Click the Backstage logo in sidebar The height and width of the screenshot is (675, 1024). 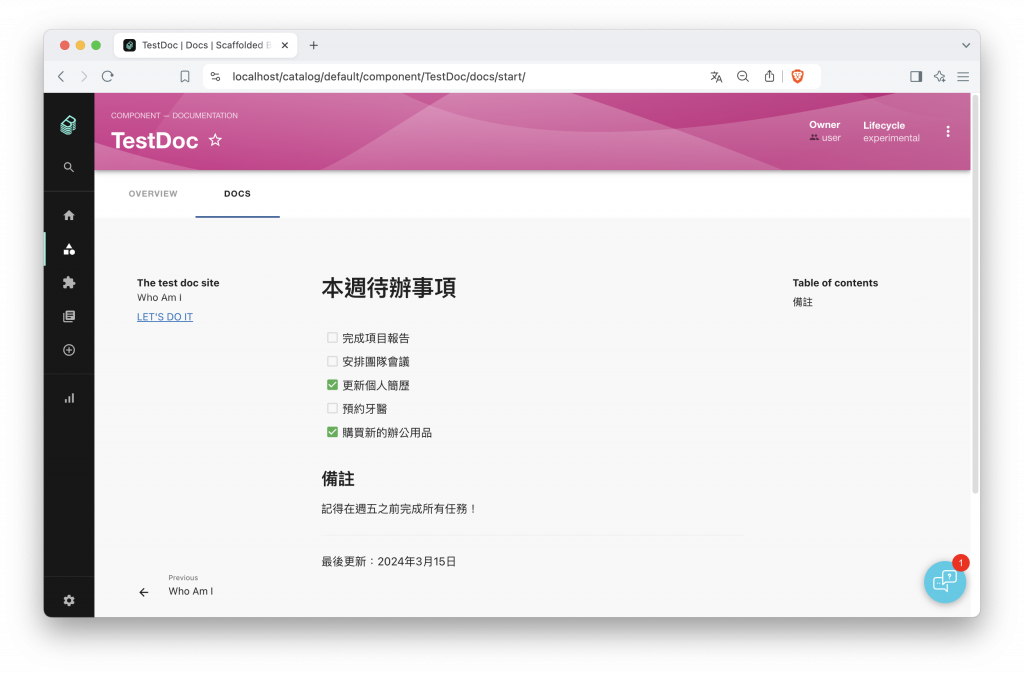point(69,125)
